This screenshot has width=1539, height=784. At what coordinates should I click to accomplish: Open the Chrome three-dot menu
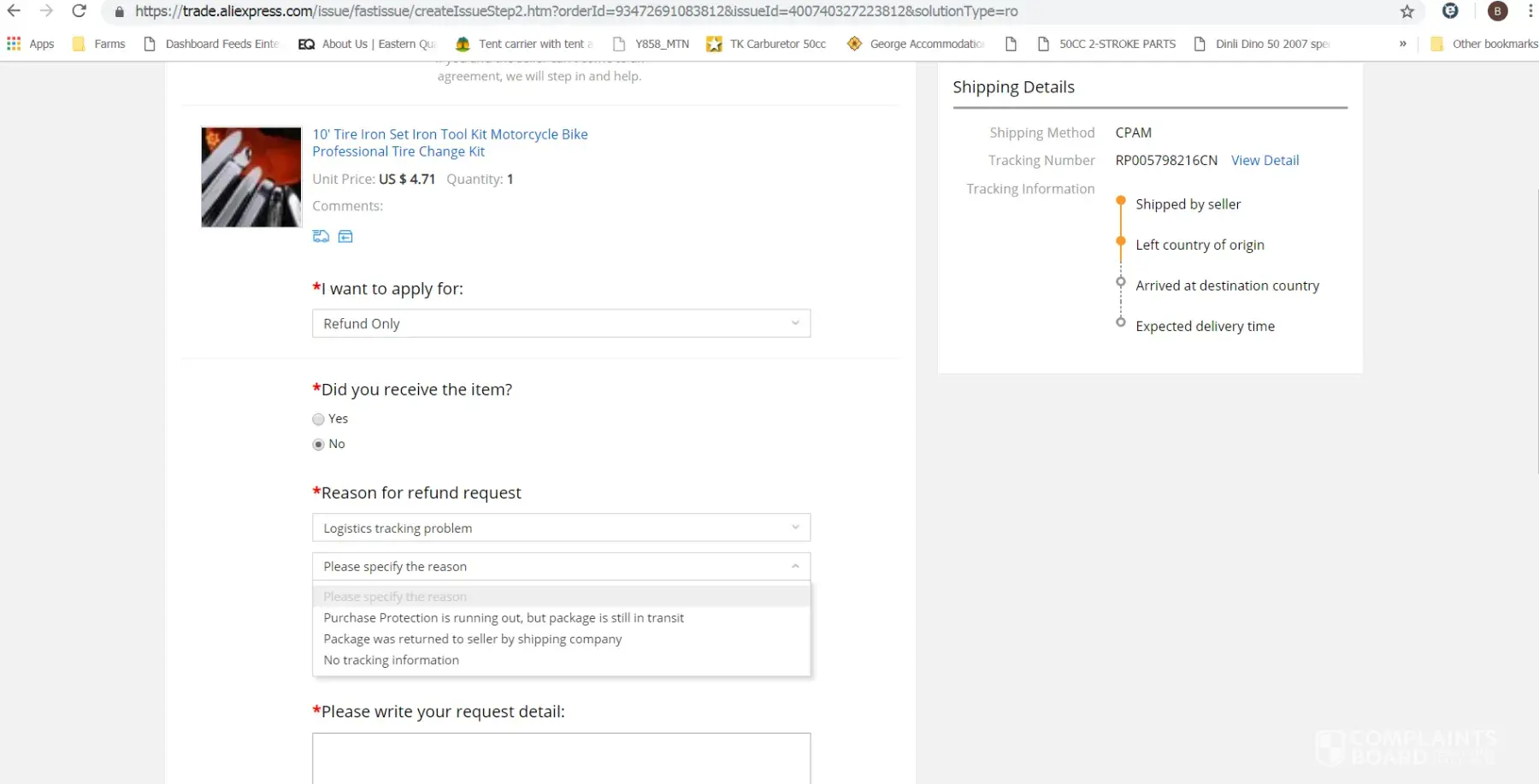coord(1530,11)
